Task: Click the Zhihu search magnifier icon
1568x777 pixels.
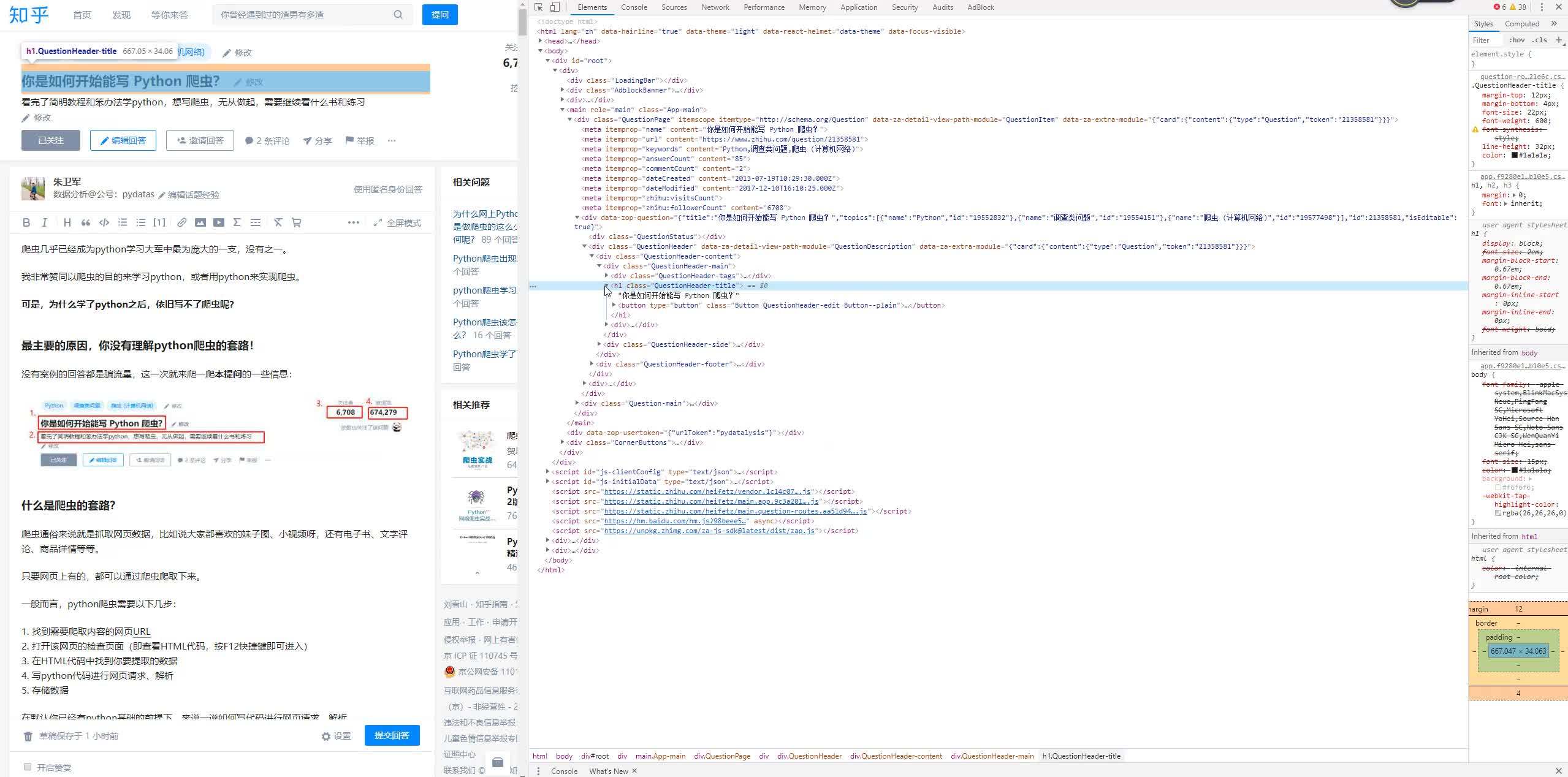Action: click(x=398, y=15)
